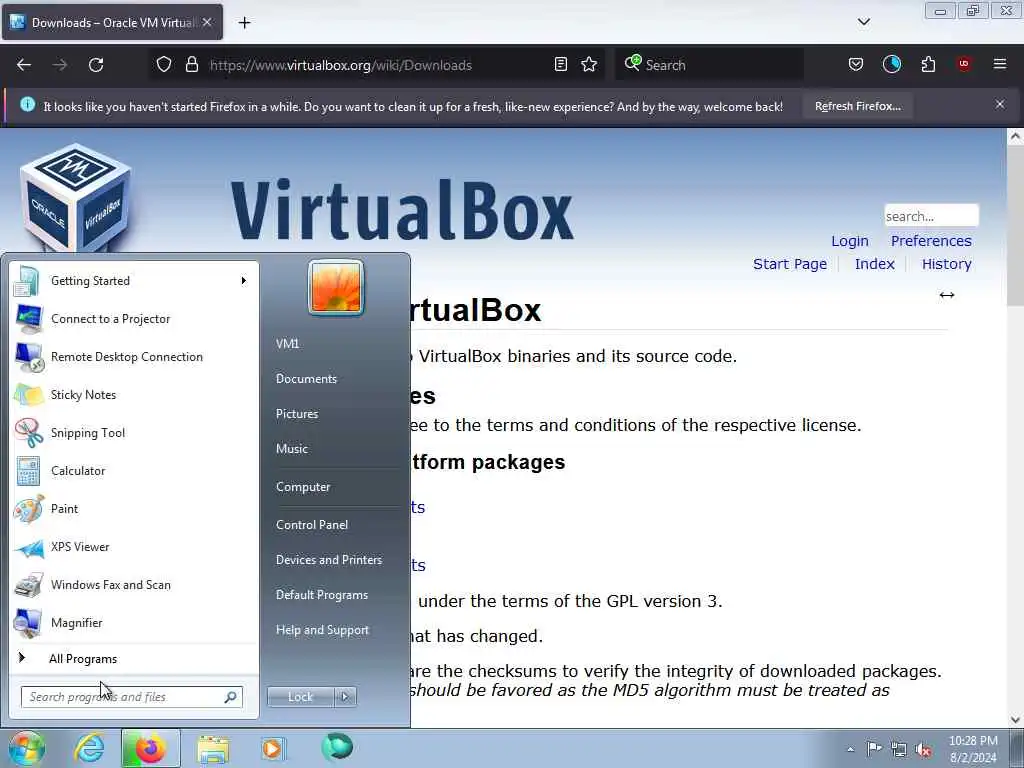Open Pictures library

coord(297,414)
